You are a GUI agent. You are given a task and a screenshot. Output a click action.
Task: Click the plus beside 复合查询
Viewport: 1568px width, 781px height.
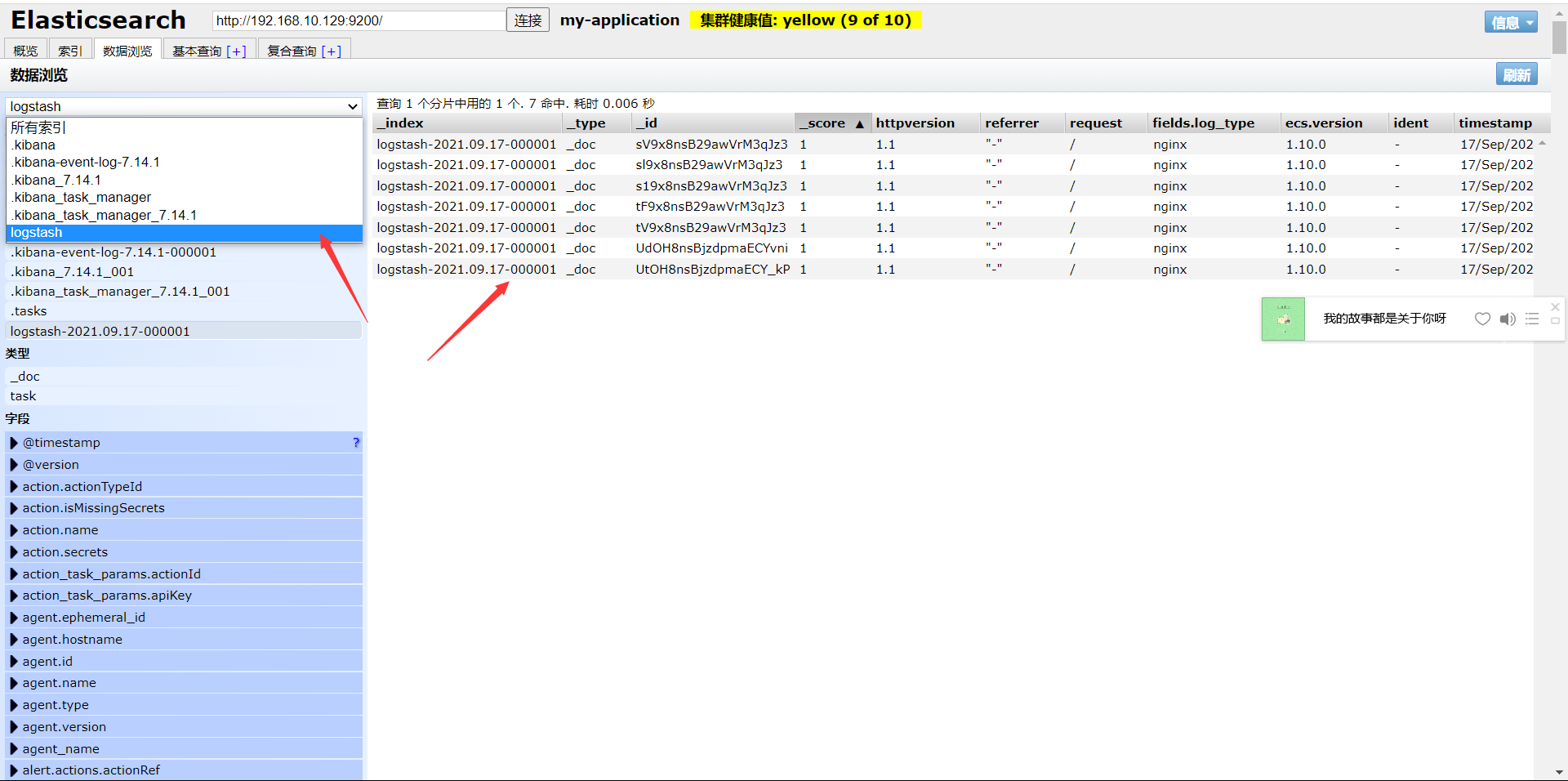click(x=332, y=51)
